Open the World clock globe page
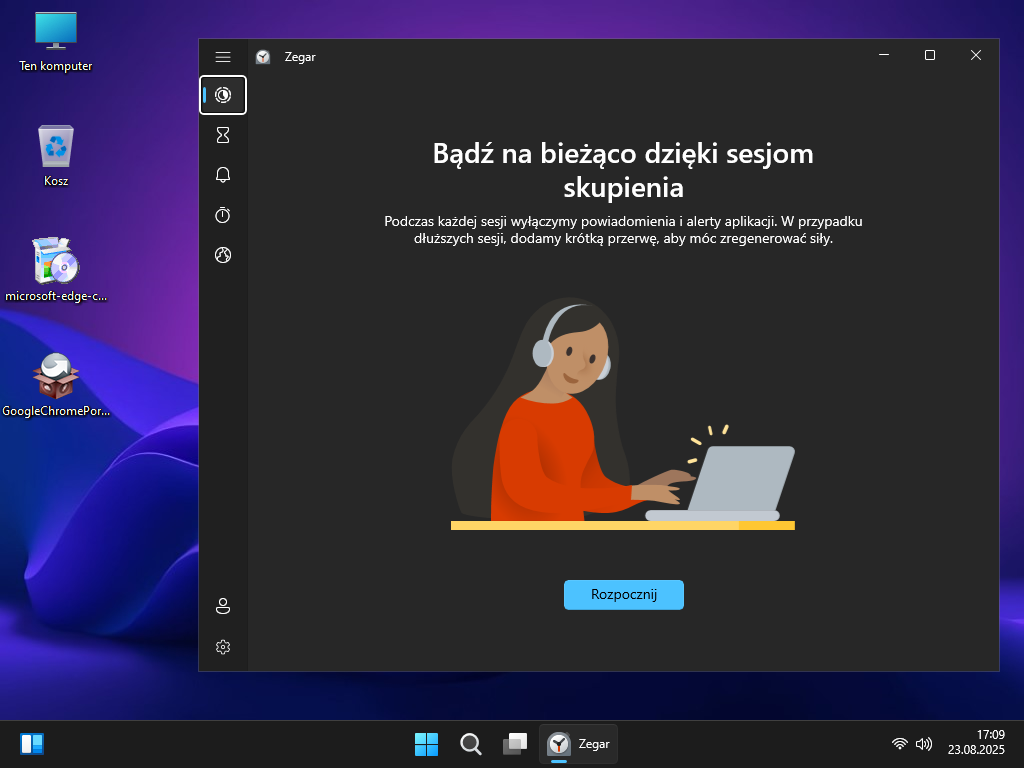 223,255
